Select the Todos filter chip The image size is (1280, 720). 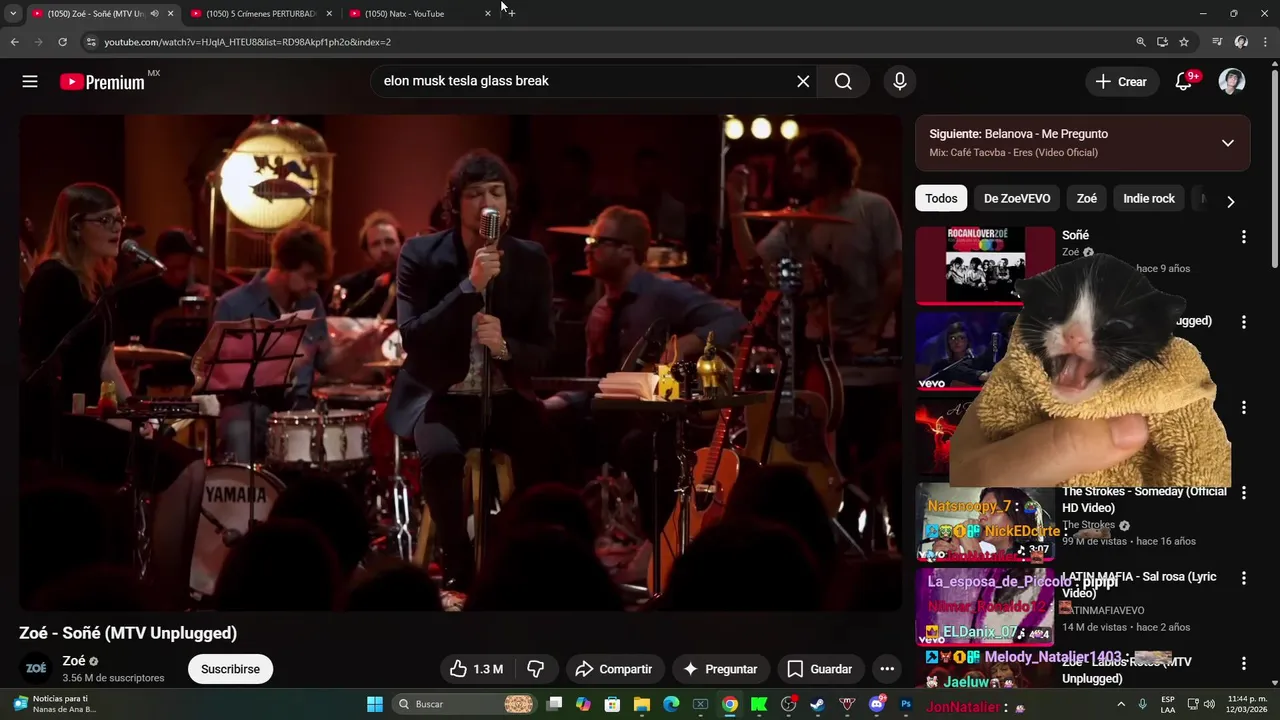[941, 198]
